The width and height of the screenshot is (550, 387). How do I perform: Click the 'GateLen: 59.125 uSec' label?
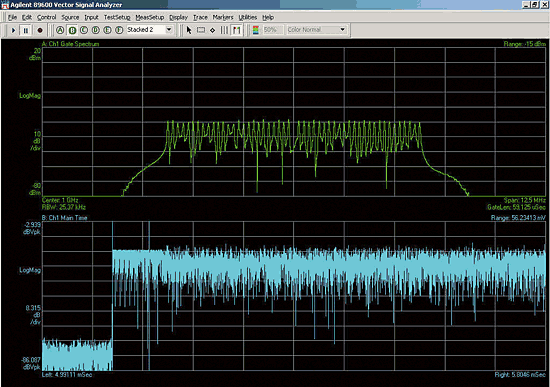516,207
